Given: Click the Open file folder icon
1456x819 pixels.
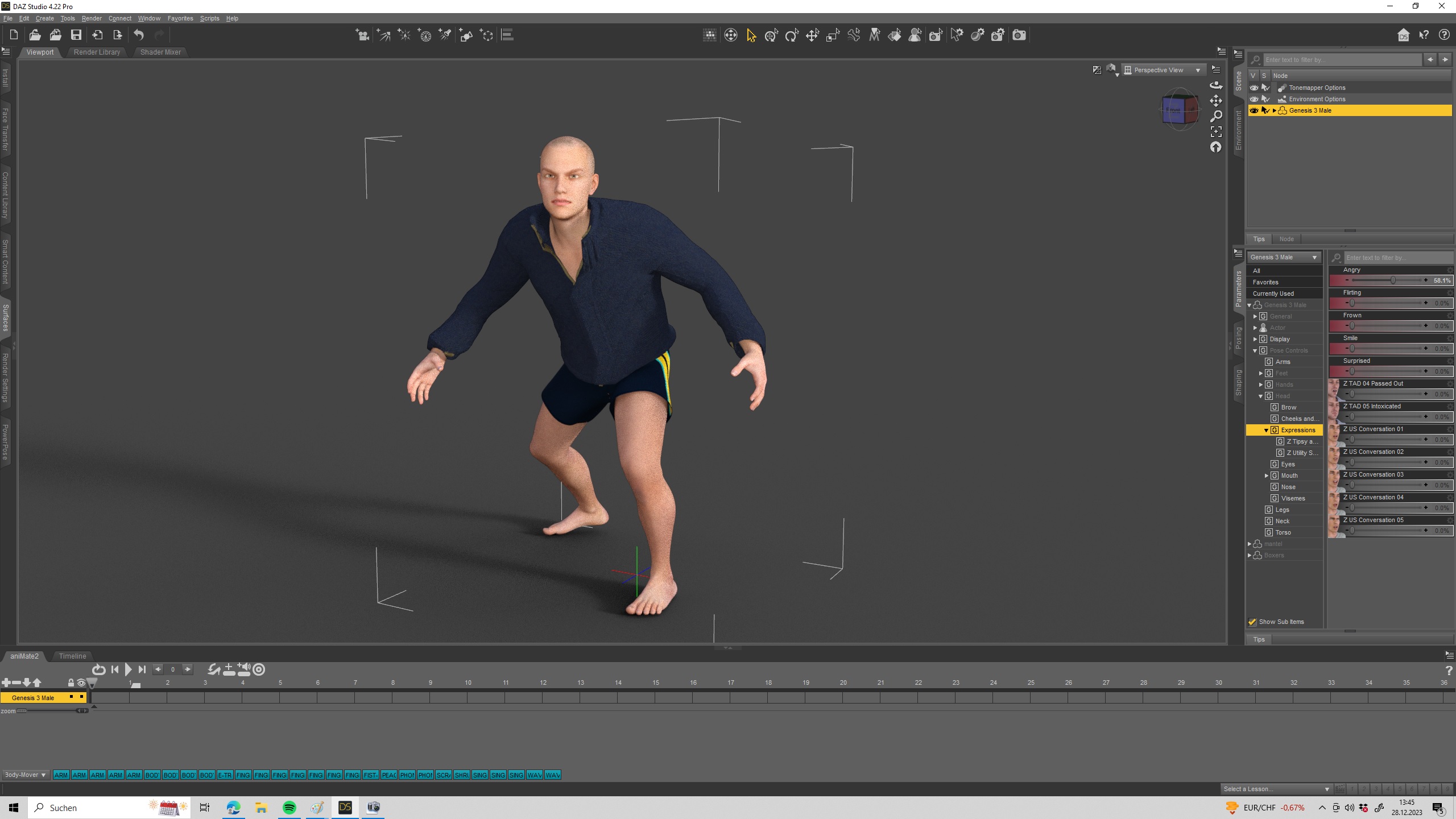Looking at the screenshot, I should pyautogui.click(x=35, y=35).
